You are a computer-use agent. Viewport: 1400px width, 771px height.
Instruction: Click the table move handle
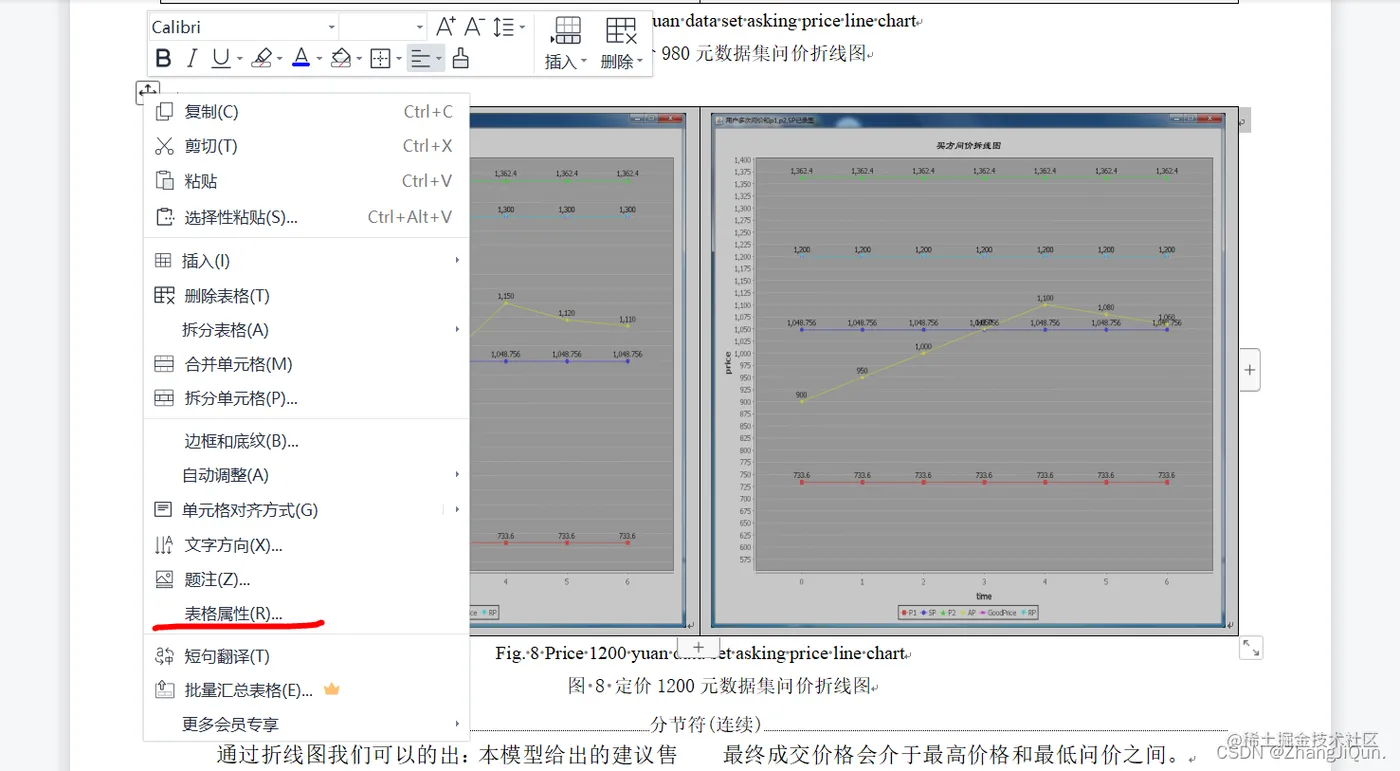point(147,92)
